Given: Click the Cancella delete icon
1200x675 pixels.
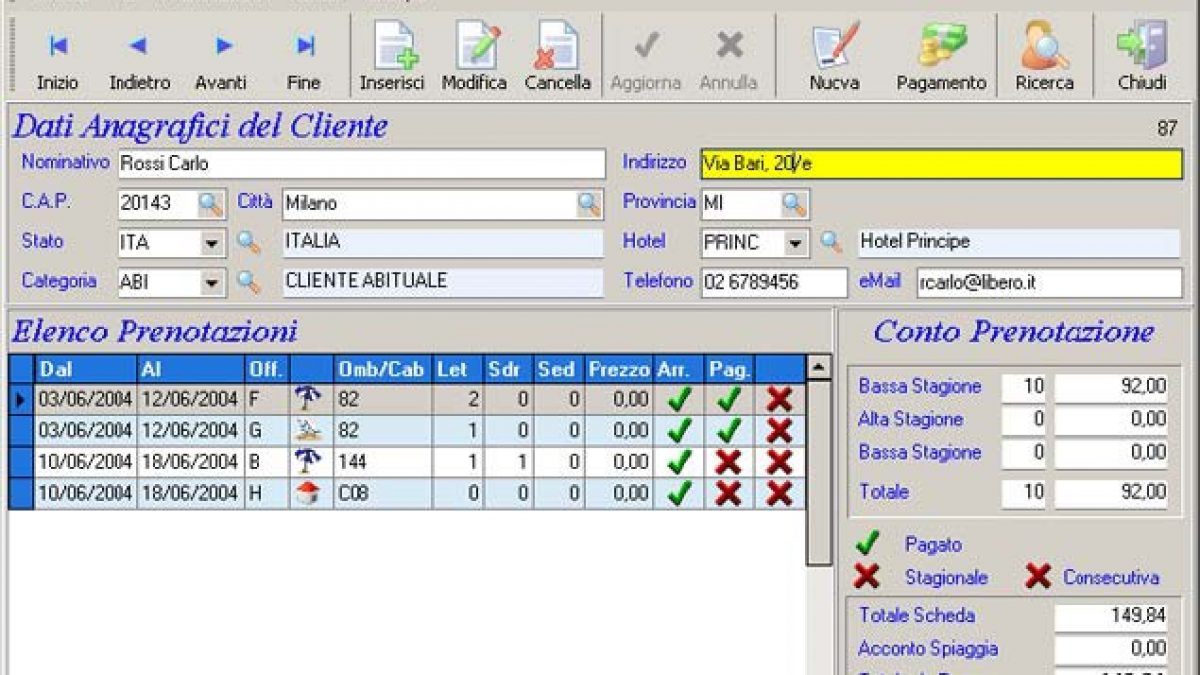Looking at the screenshot, I should (556, 46).
